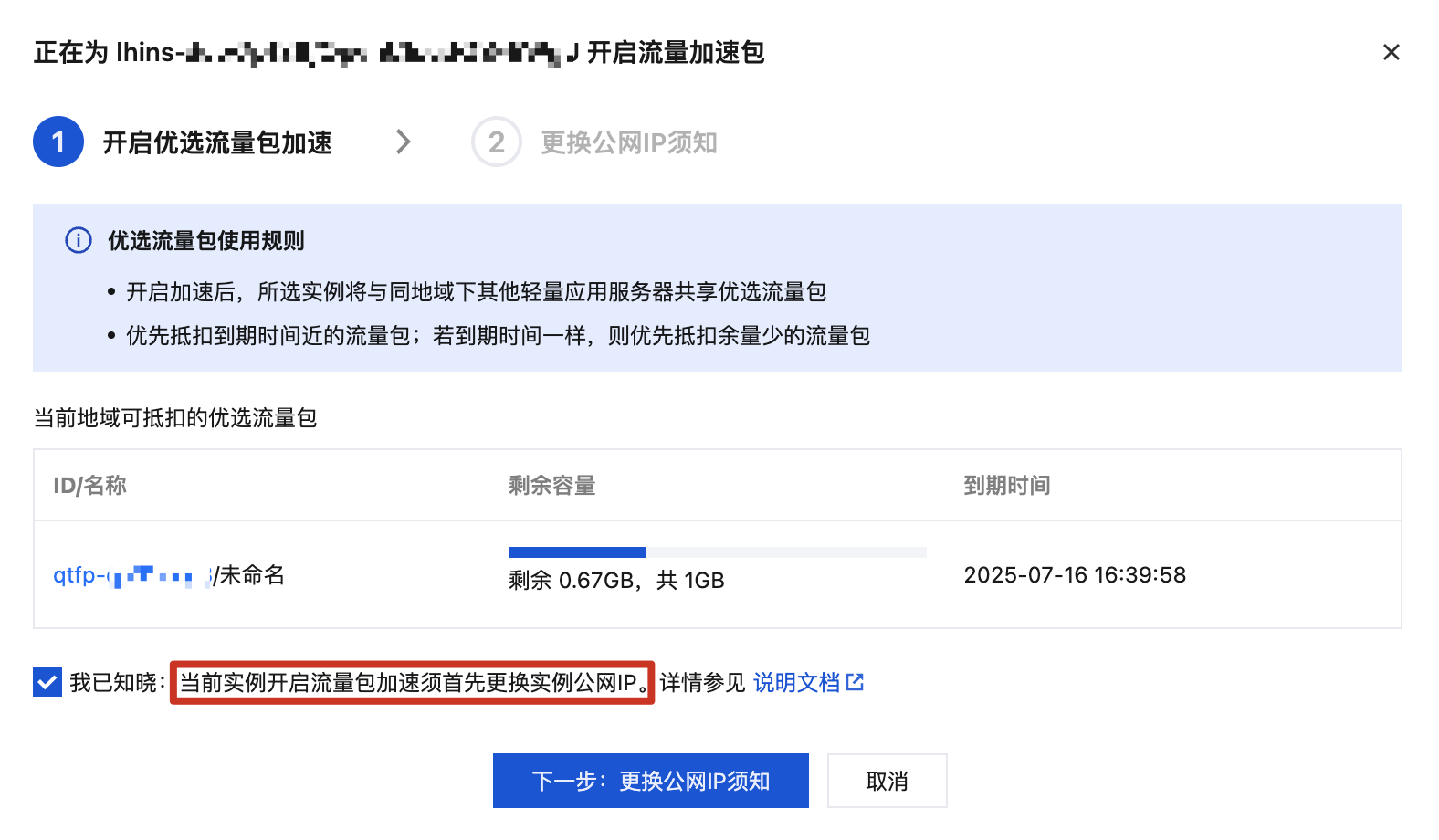Click the expiry time 2025-07-16 16:39:58
Image resolution: width=1439 pixels, height=840 pixels.
[x=1075, y=575]
